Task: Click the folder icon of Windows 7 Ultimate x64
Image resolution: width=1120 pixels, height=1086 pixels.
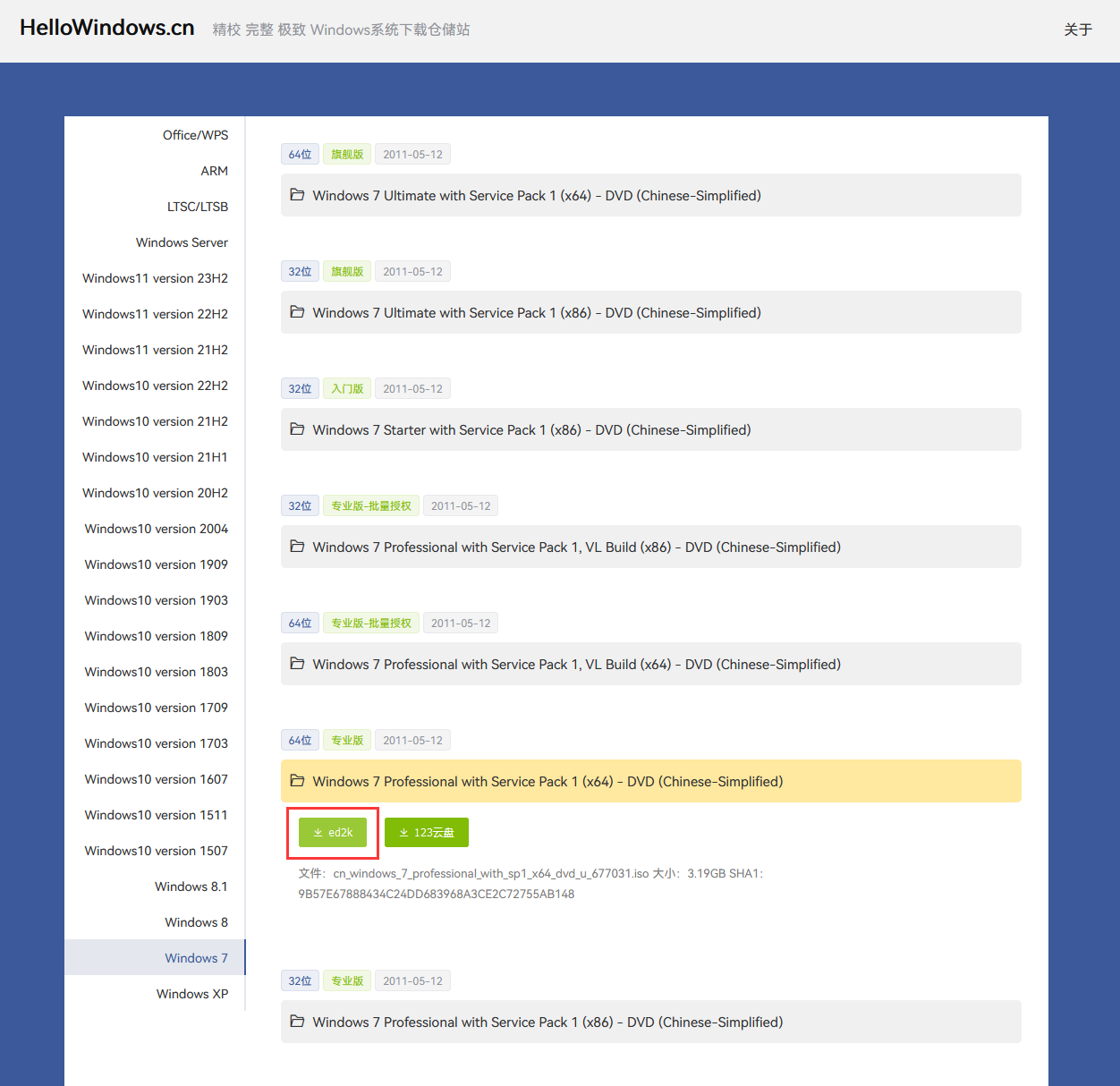Action: [x=297, y=195]
